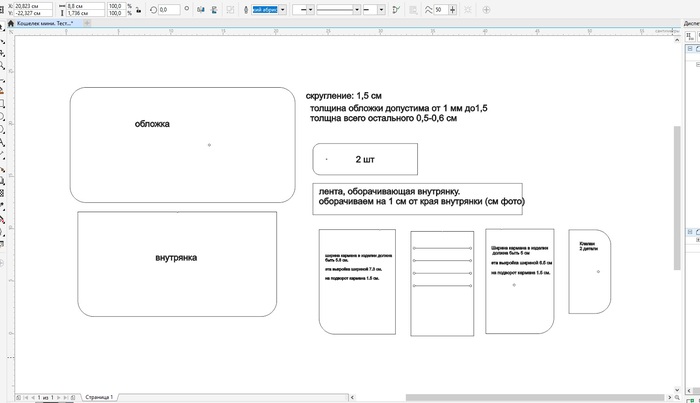Viewport: 700px width, 403px height.
Task: Click the close curve icon
Action: coord(396,9)
